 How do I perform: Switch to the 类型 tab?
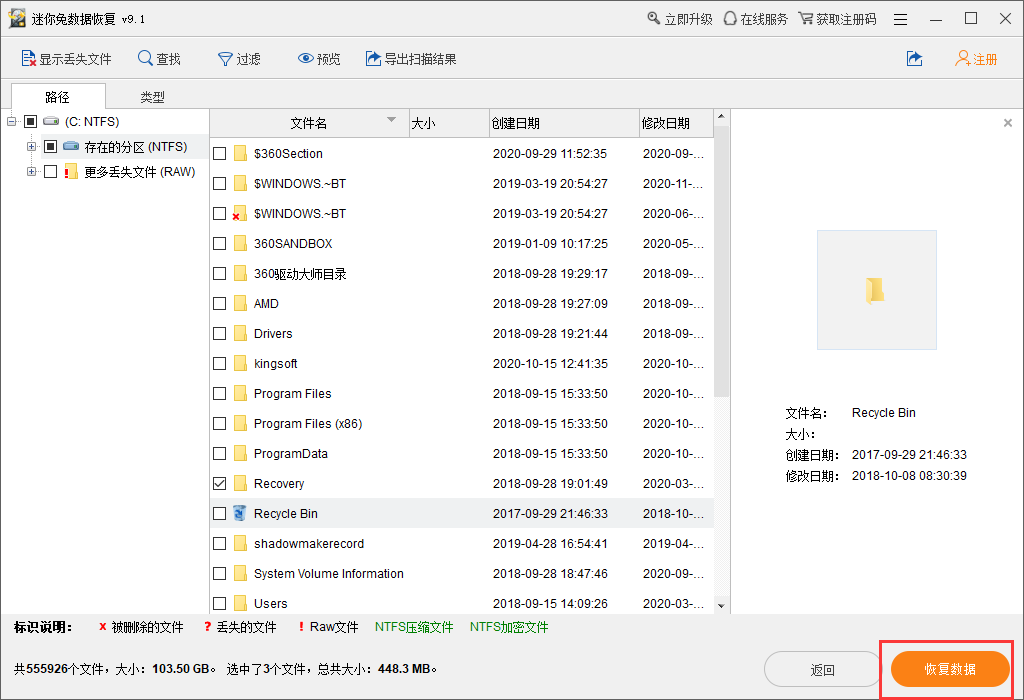click(152, 97)
